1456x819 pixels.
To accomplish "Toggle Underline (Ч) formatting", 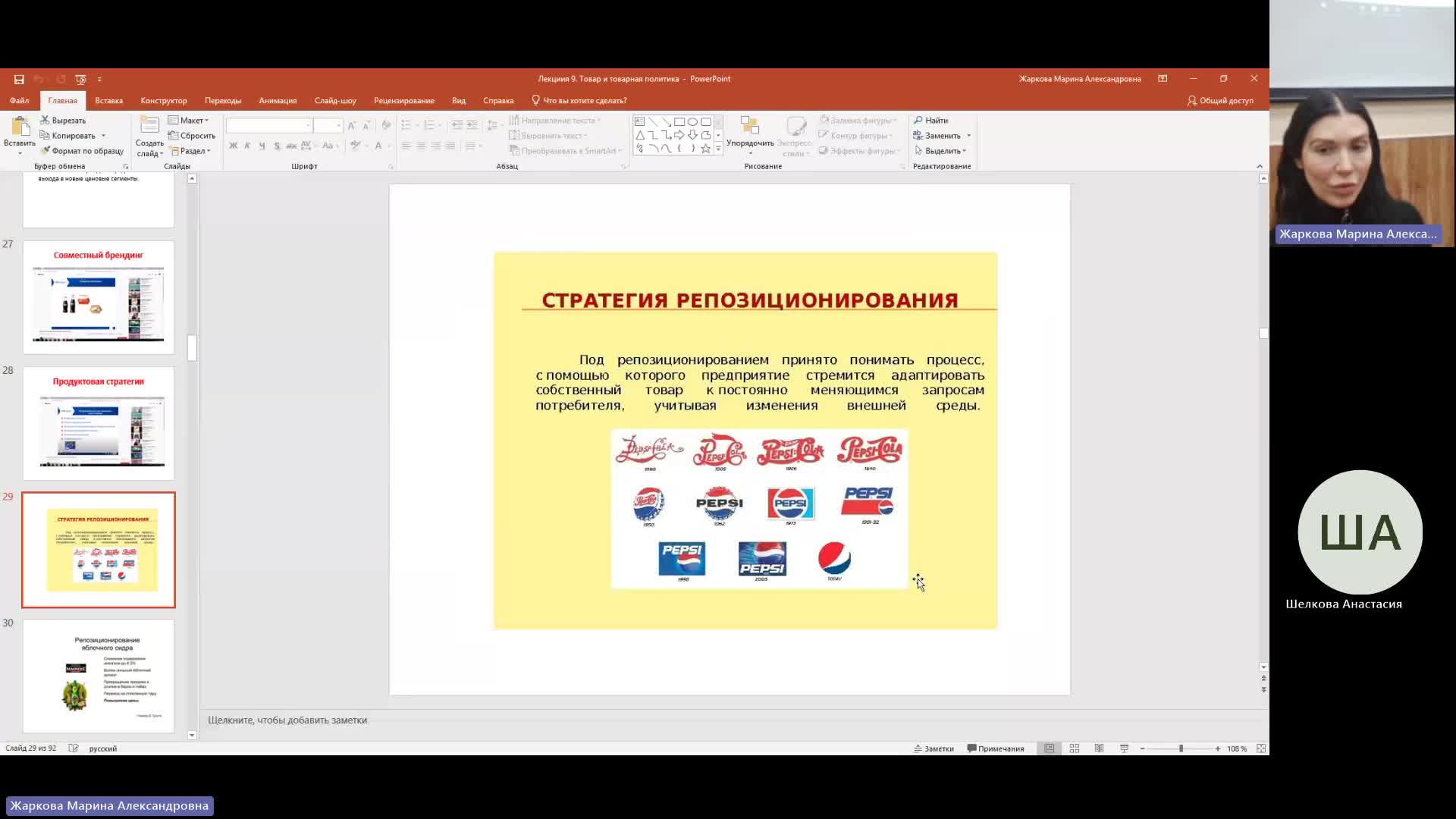I will pos(262,146).
